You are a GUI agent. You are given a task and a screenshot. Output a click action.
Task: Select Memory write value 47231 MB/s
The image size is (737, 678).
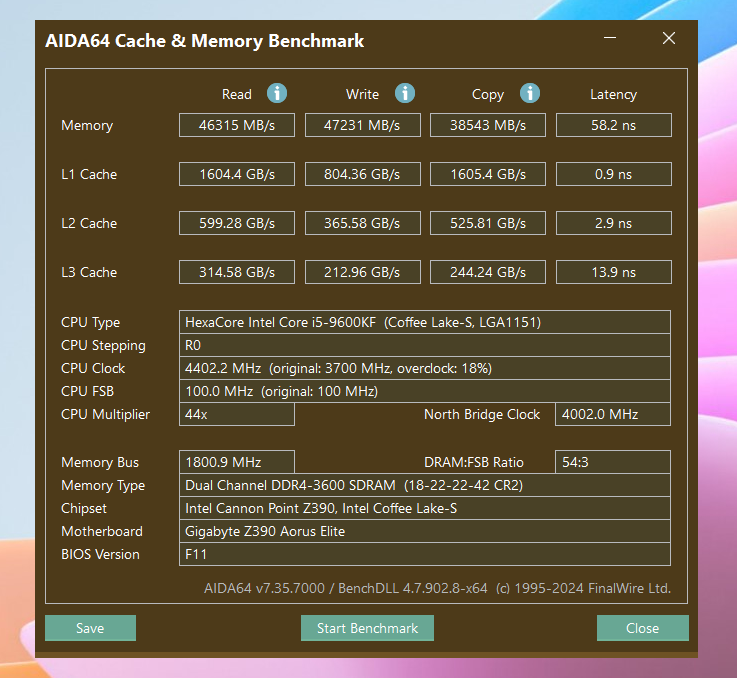click(362, 125)
